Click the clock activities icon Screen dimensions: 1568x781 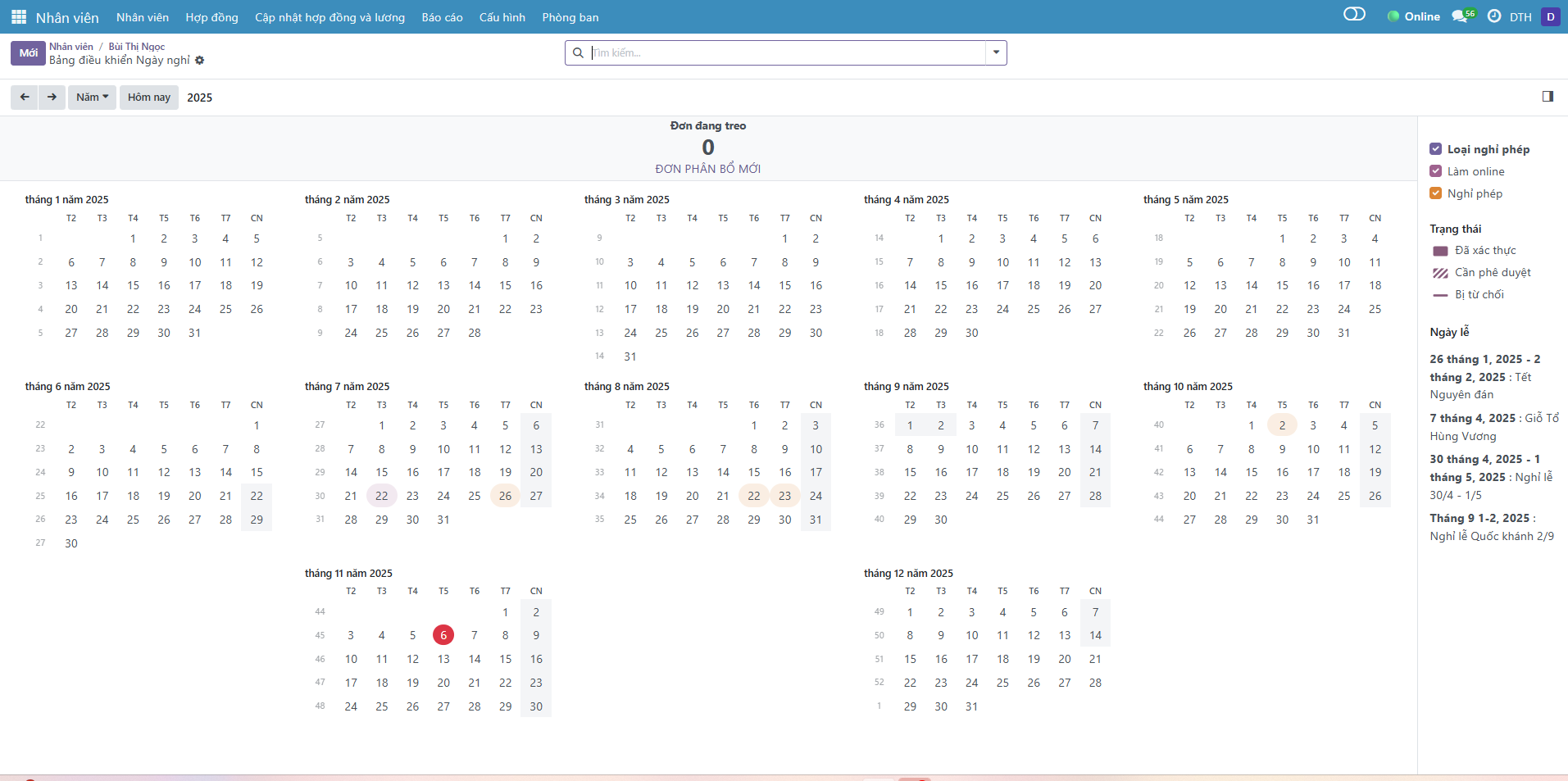tap(1493, 16)
